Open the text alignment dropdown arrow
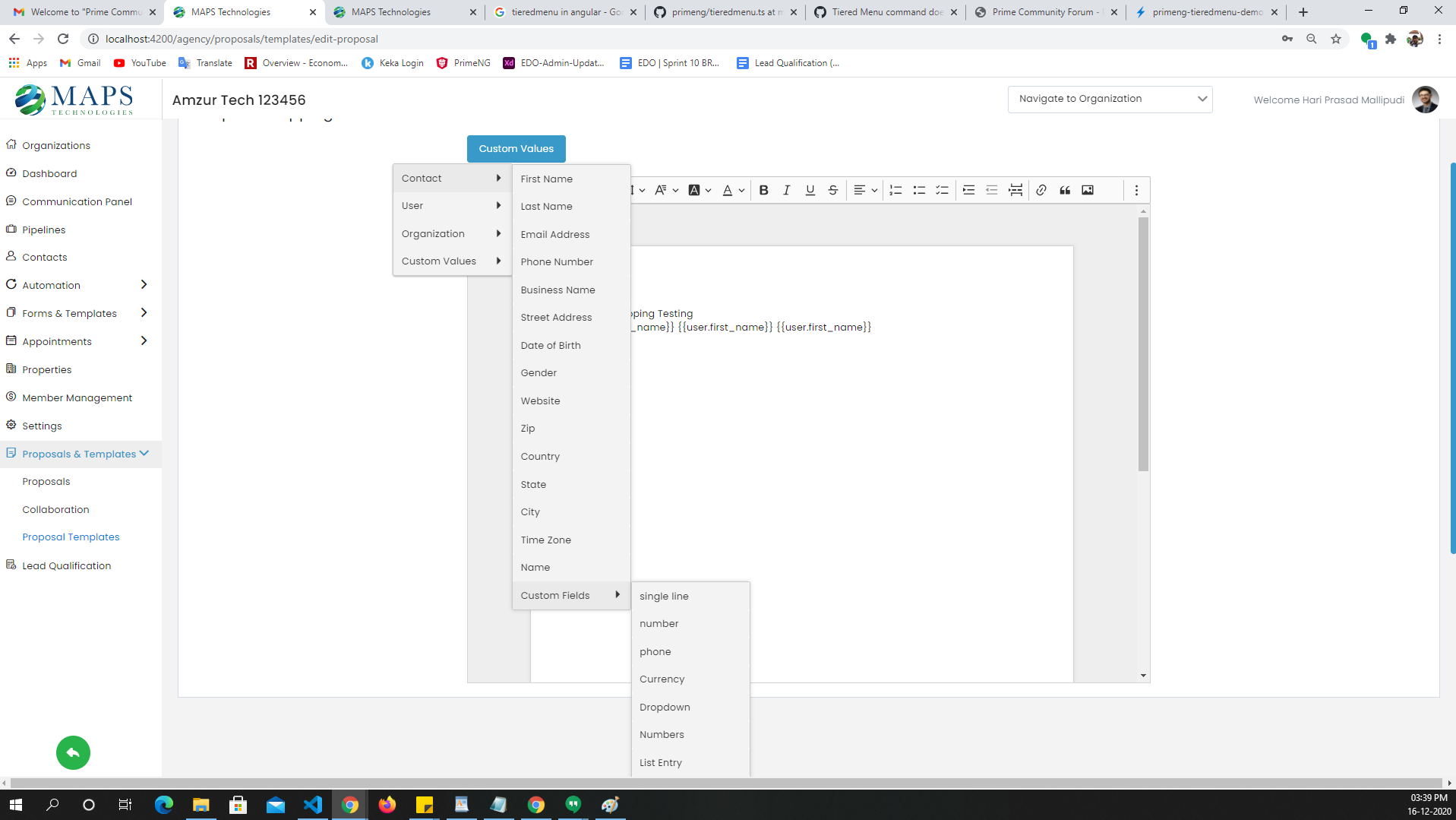Viewport: 1456px width, 820px height. pyautogui.click(x=873, y=190)
